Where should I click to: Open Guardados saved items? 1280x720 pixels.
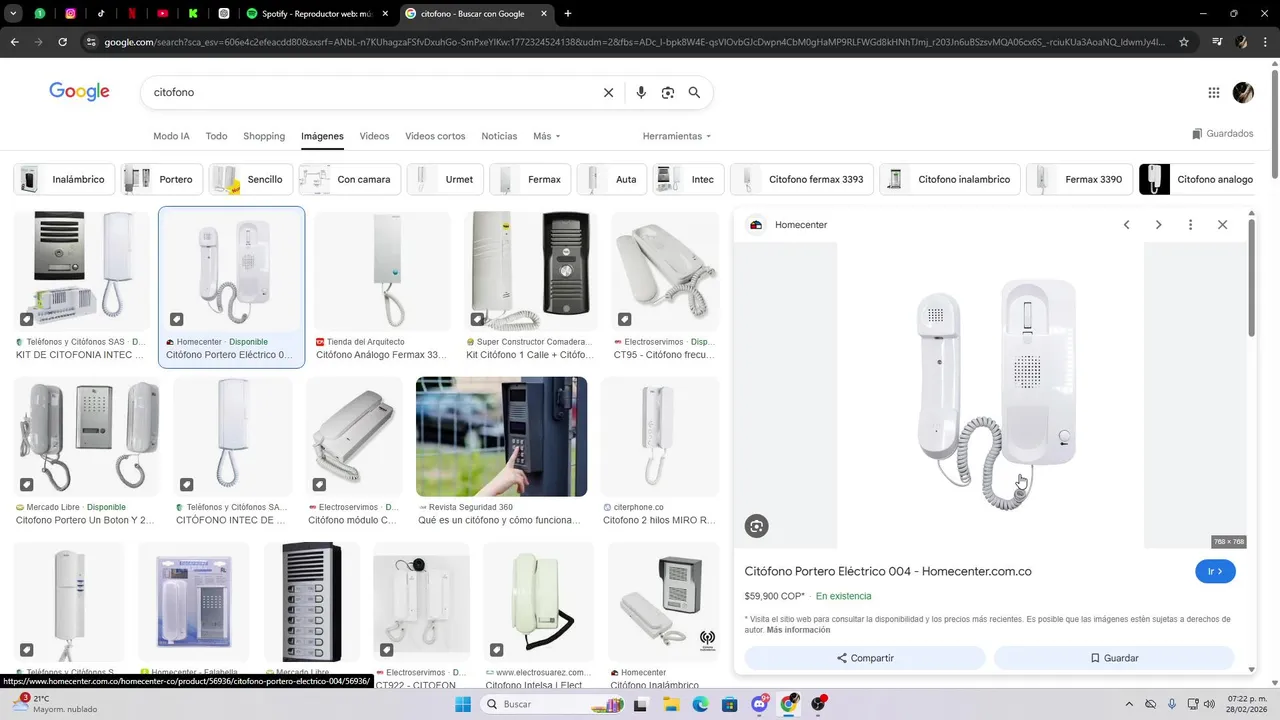1222,134
